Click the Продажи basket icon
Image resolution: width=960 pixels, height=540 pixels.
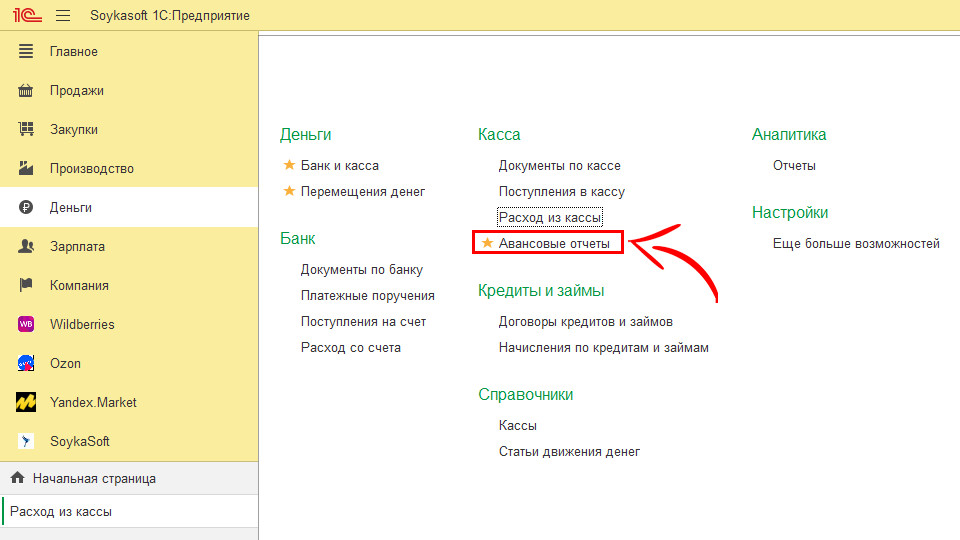pyautogui.click(x=27, y=90)
